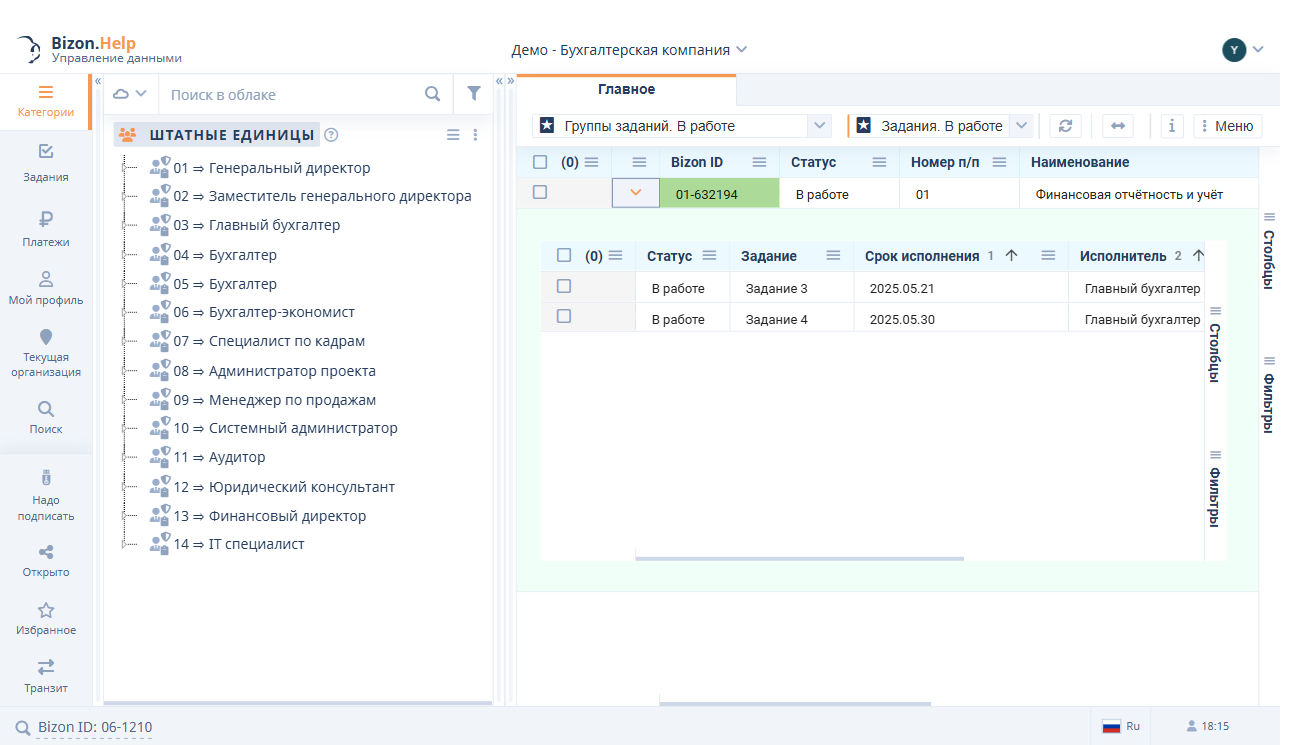Click the search magnifier in cloud search
Image resolution: width=1305 pixels, height=745 pixels.
[x=432, y=94]
